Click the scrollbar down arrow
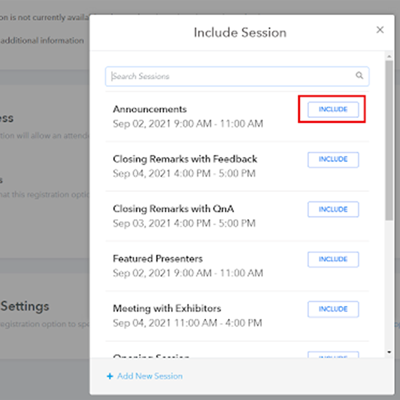The height and width of the screenshot is (400, 400). point(389,352)
